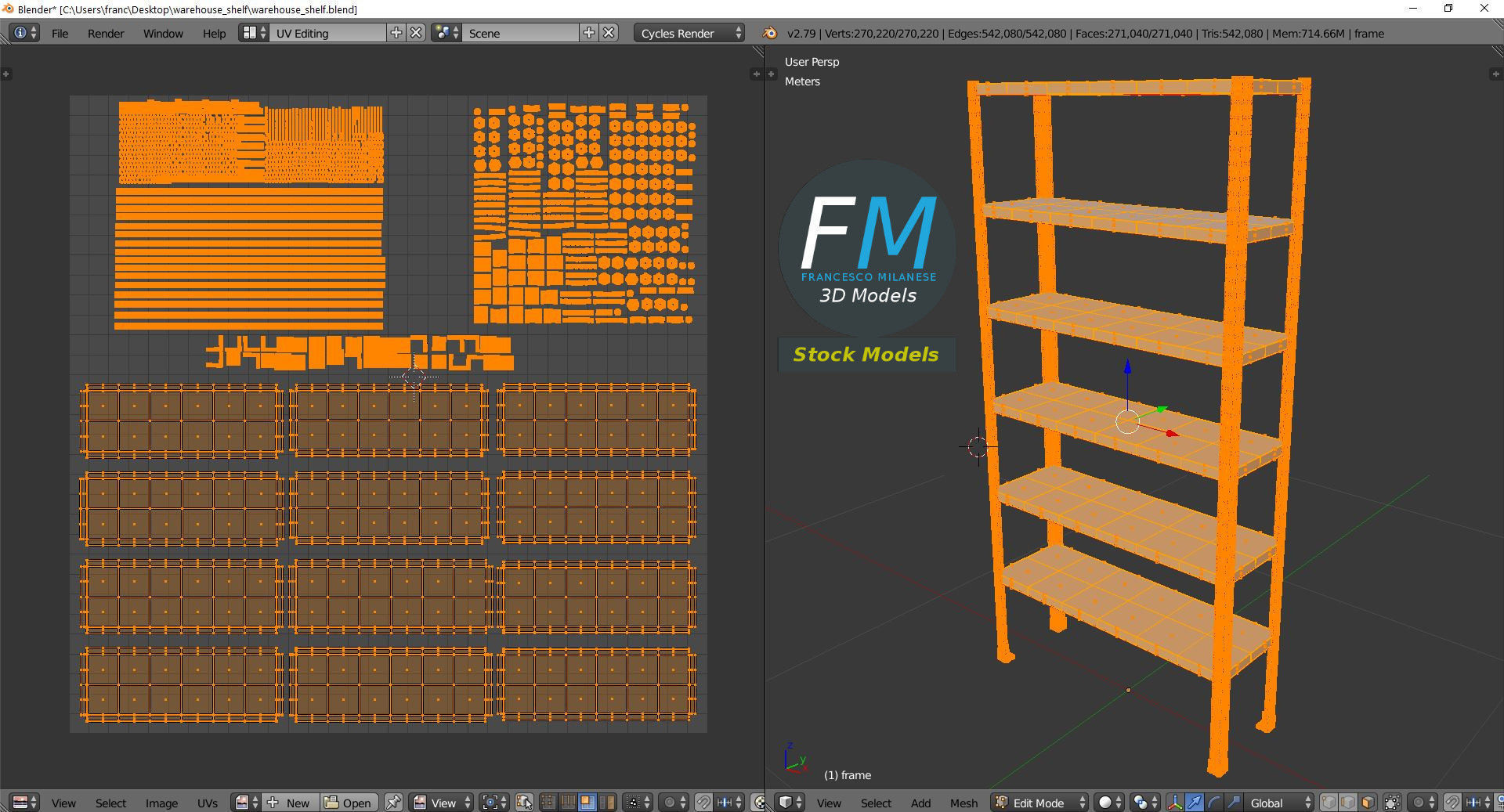Toggle snapping in UV editor

[703, 803]
